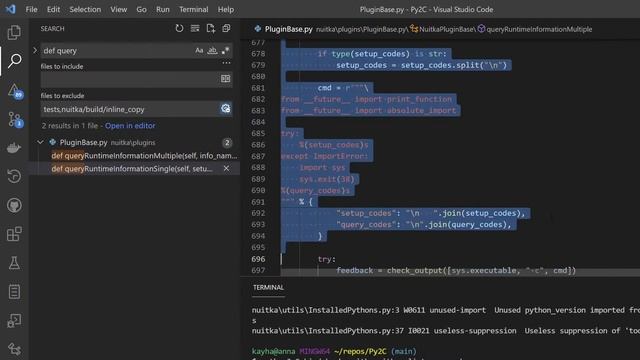
Task: Toggle Use Regular Expression in search
Action: (225, 51)
